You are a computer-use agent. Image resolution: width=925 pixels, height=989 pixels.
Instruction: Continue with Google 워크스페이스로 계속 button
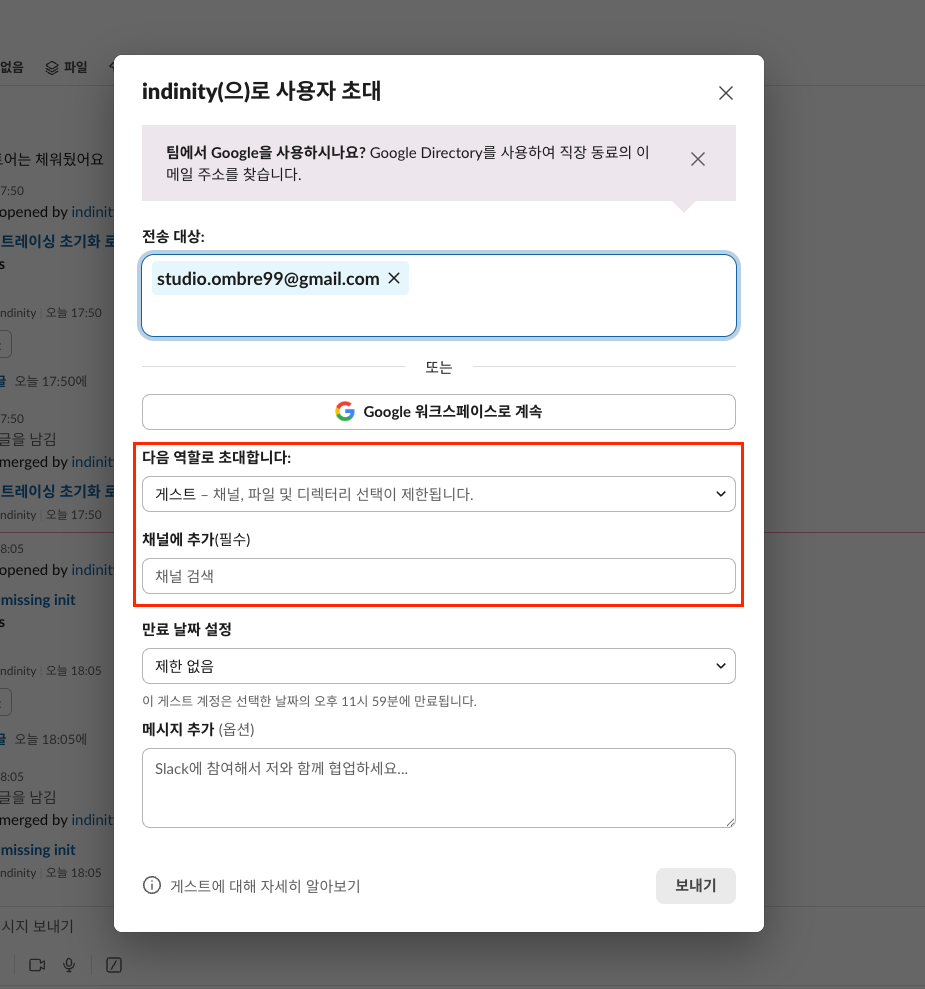click(438, 411)
